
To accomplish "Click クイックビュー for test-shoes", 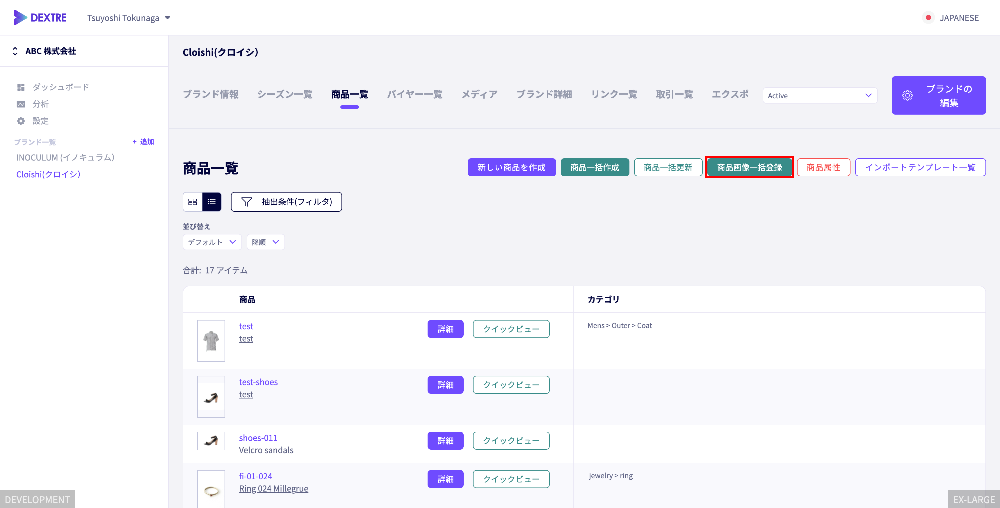I will [511, 385].
